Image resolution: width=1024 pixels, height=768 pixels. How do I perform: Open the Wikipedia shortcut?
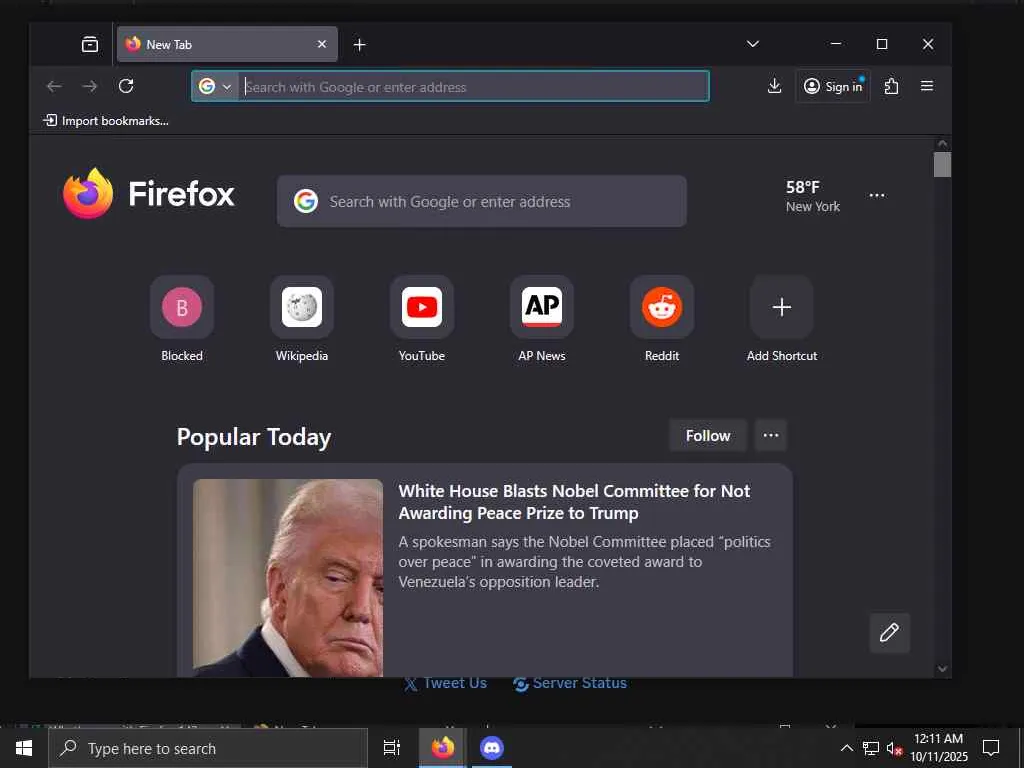click(x=302, y=319)
